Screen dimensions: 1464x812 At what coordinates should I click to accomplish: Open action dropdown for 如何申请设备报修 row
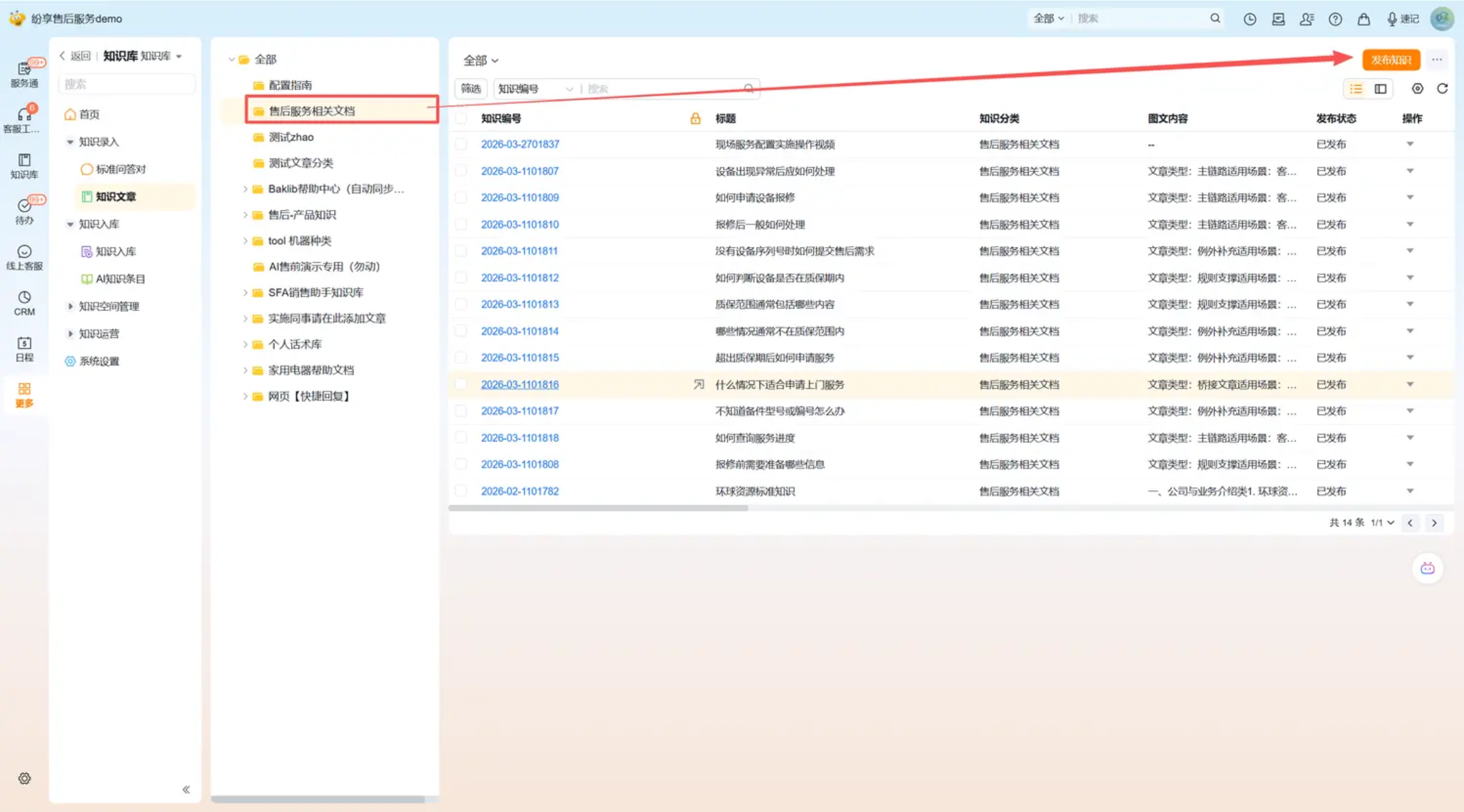(1410, 198)
